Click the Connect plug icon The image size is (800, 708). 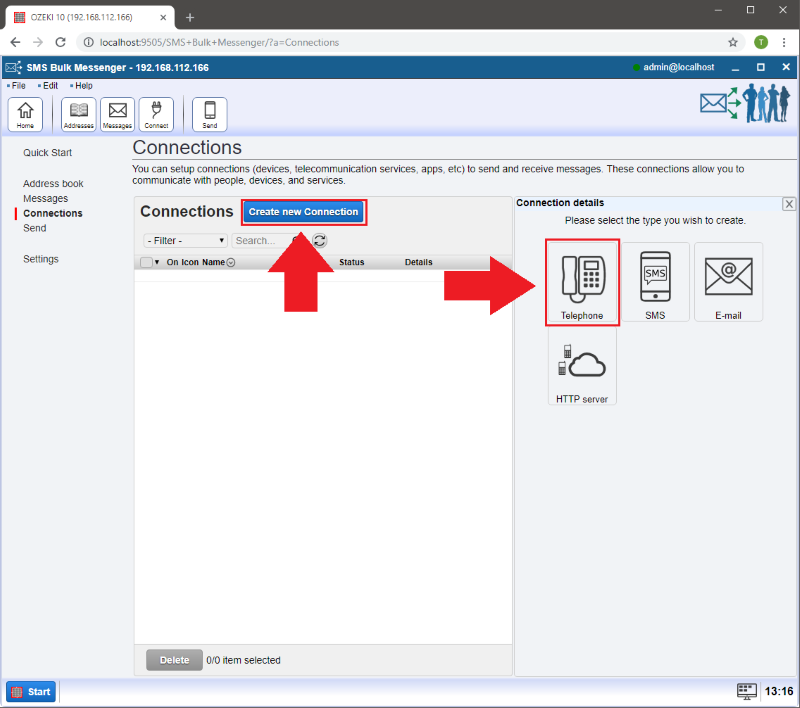pos(156,114)
